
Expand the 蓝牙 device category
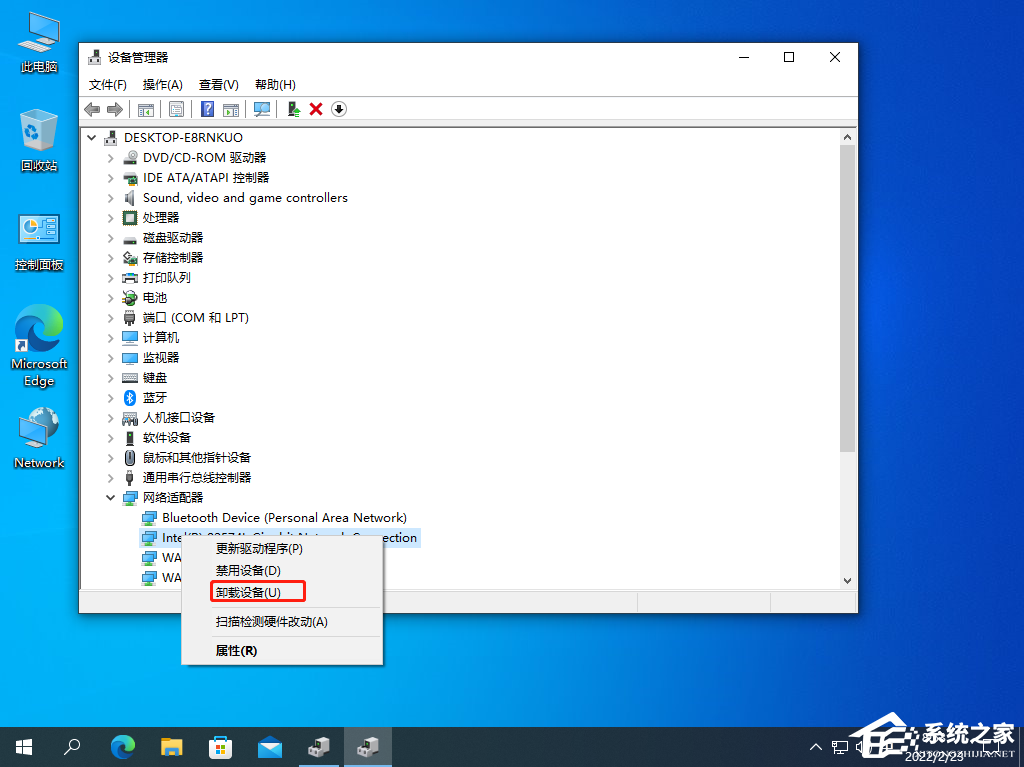tap(110, 397)
